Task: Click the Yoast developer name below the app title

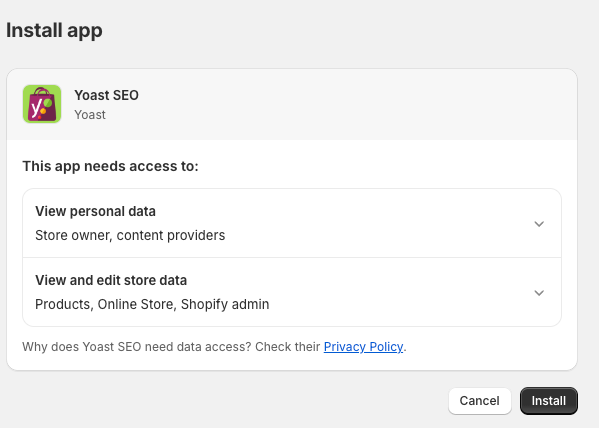Action: (90, 115)
